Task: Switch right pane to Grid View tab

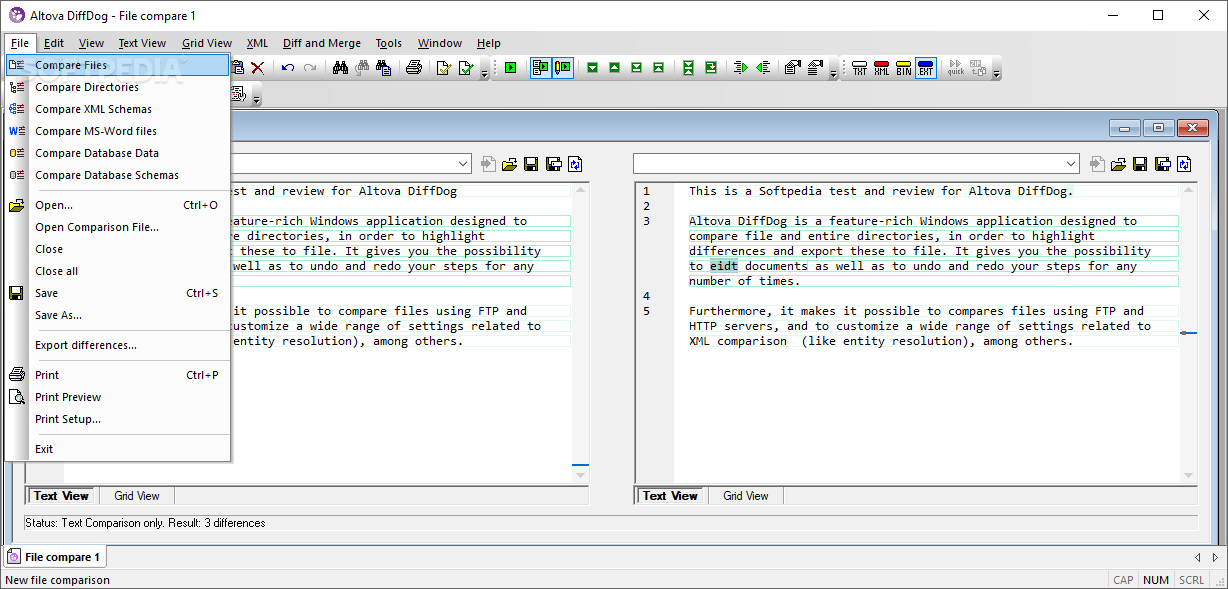Action: click(746, 496)
